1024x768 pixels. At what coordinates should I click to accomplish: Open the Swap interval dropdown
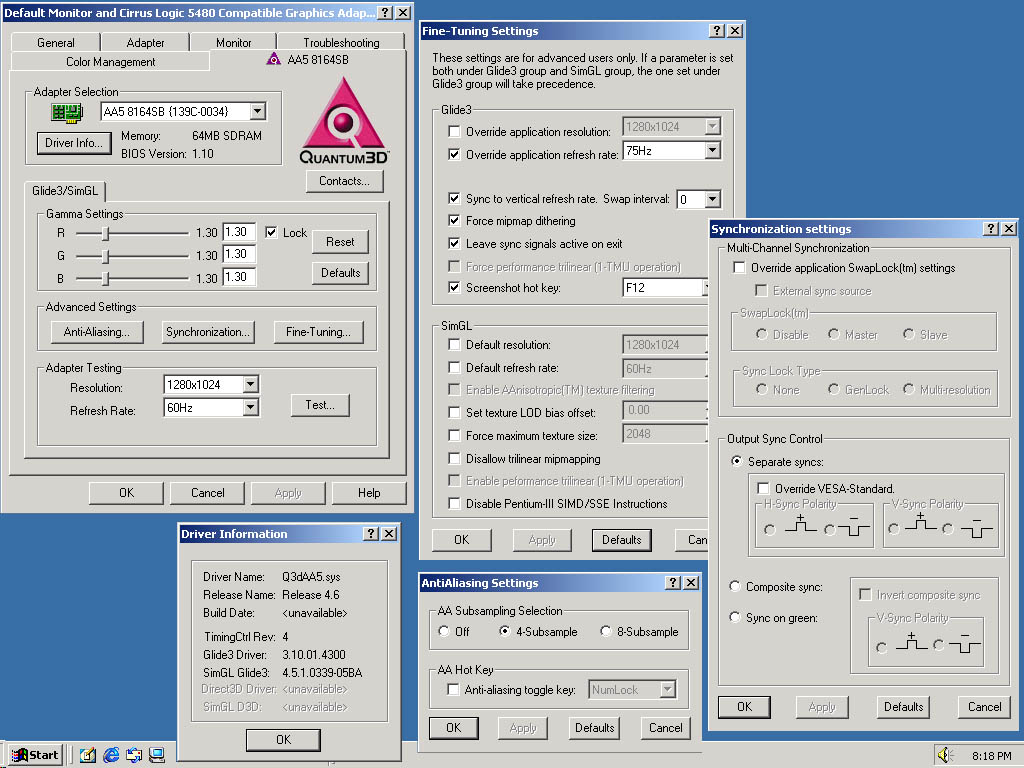(712, 200)
